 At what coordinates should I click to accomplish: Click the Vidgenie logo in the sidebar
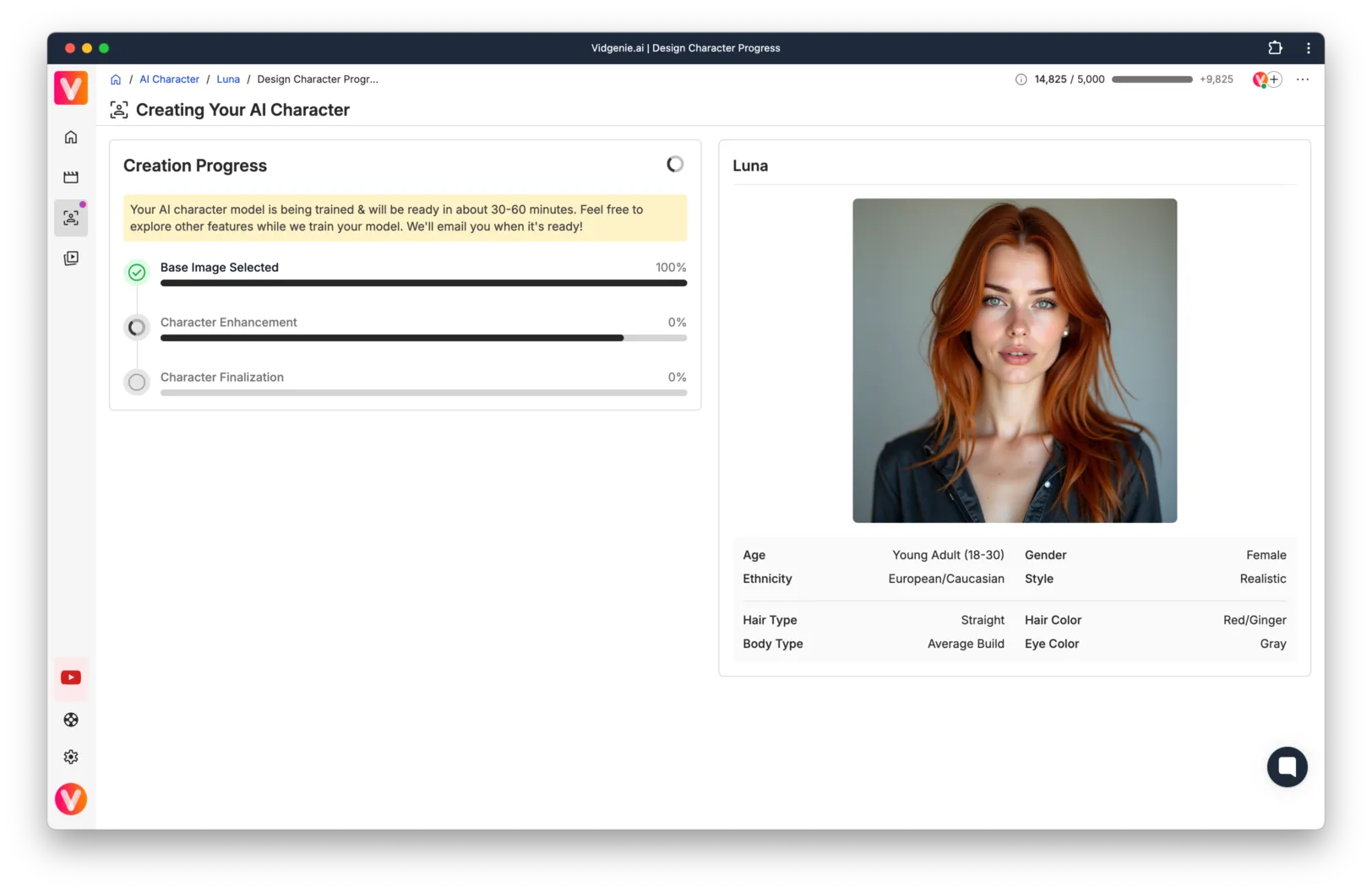coord(71,88)
